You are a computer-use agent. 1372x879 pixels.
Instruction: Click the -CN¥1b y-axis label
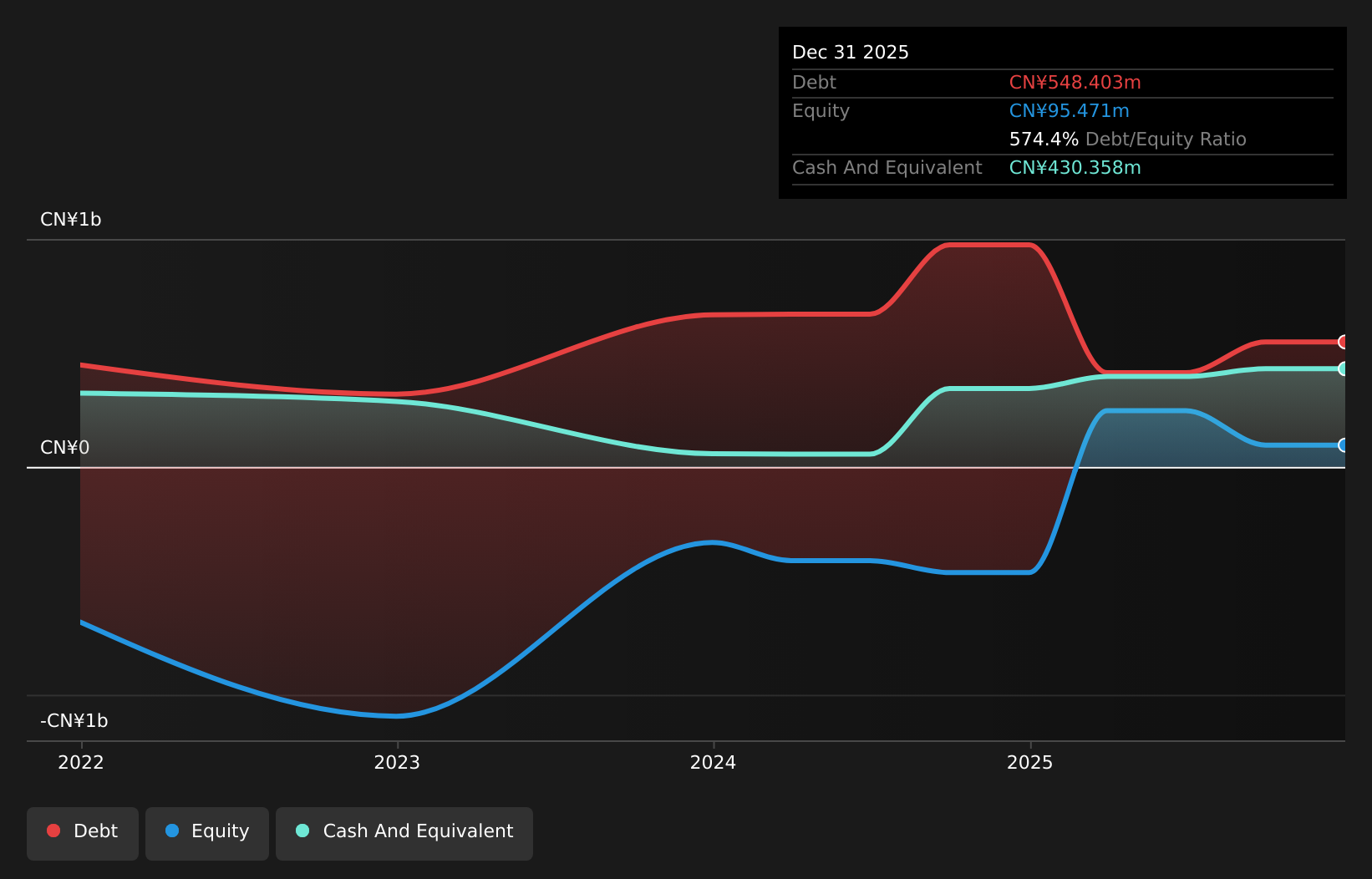point(74,721)
